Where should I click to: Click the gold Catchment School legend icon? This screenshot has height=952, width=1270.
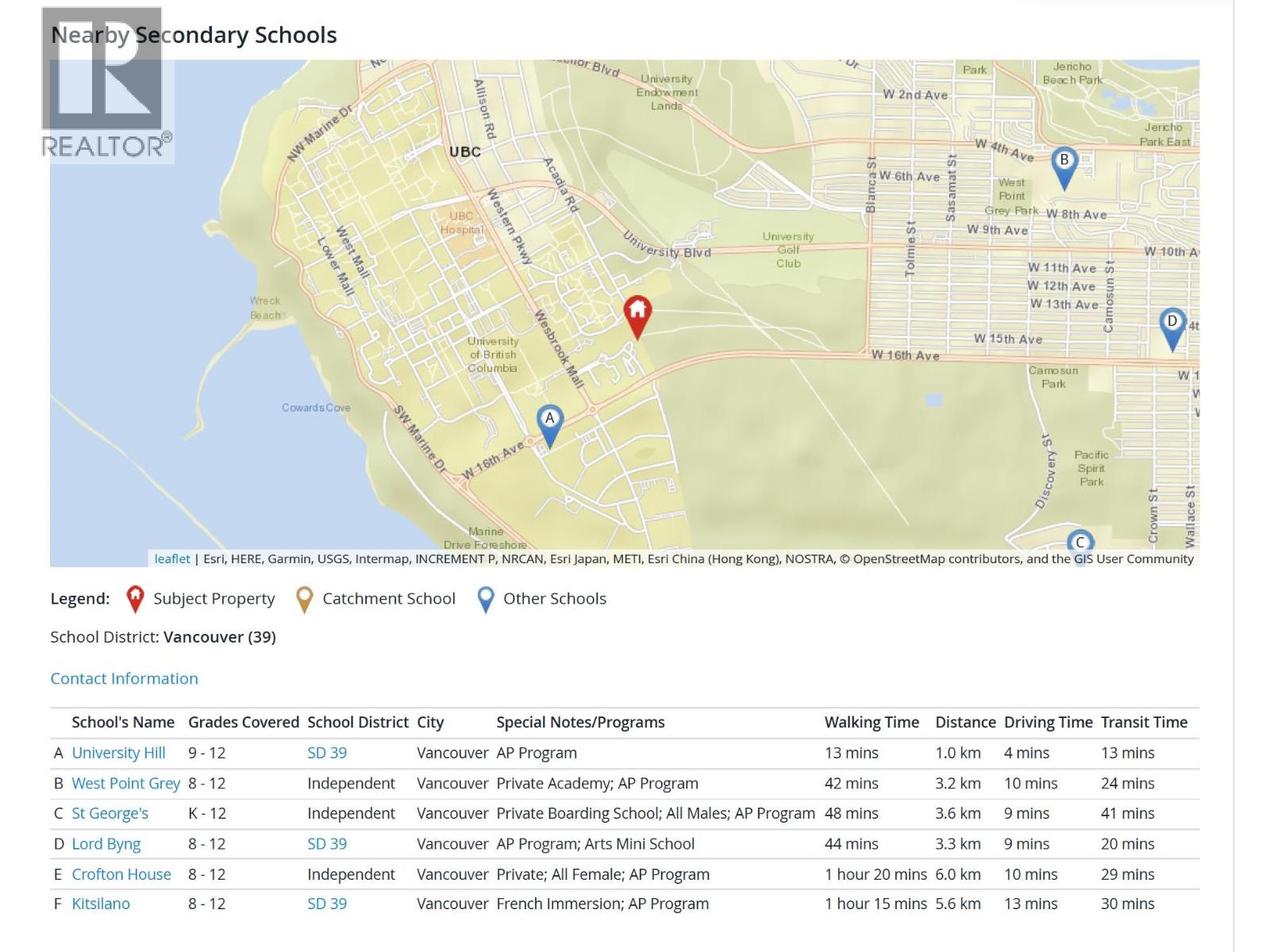coord(304,600)
